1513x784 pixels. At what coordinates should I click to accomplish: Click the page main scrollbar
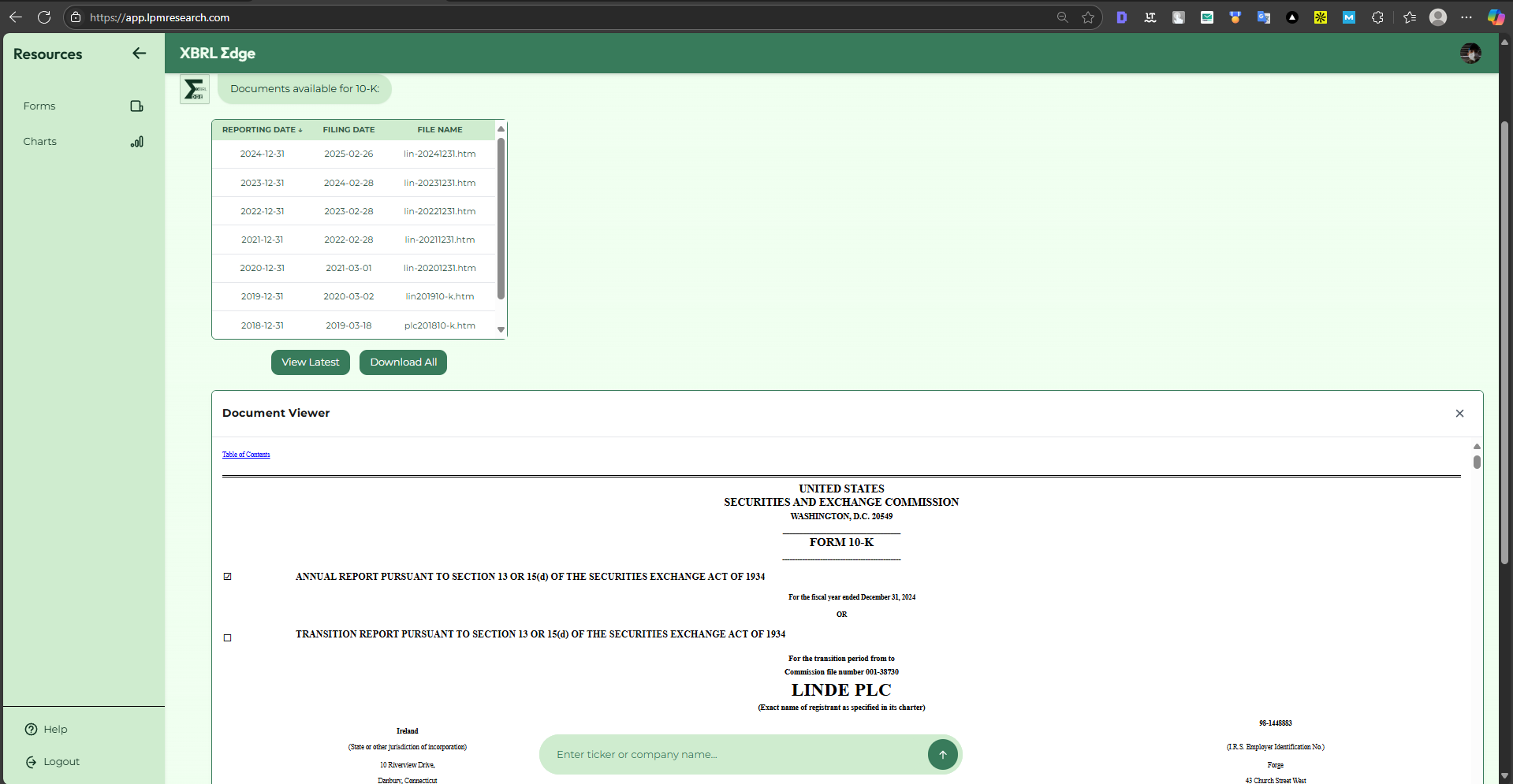tap(1505, 343)
